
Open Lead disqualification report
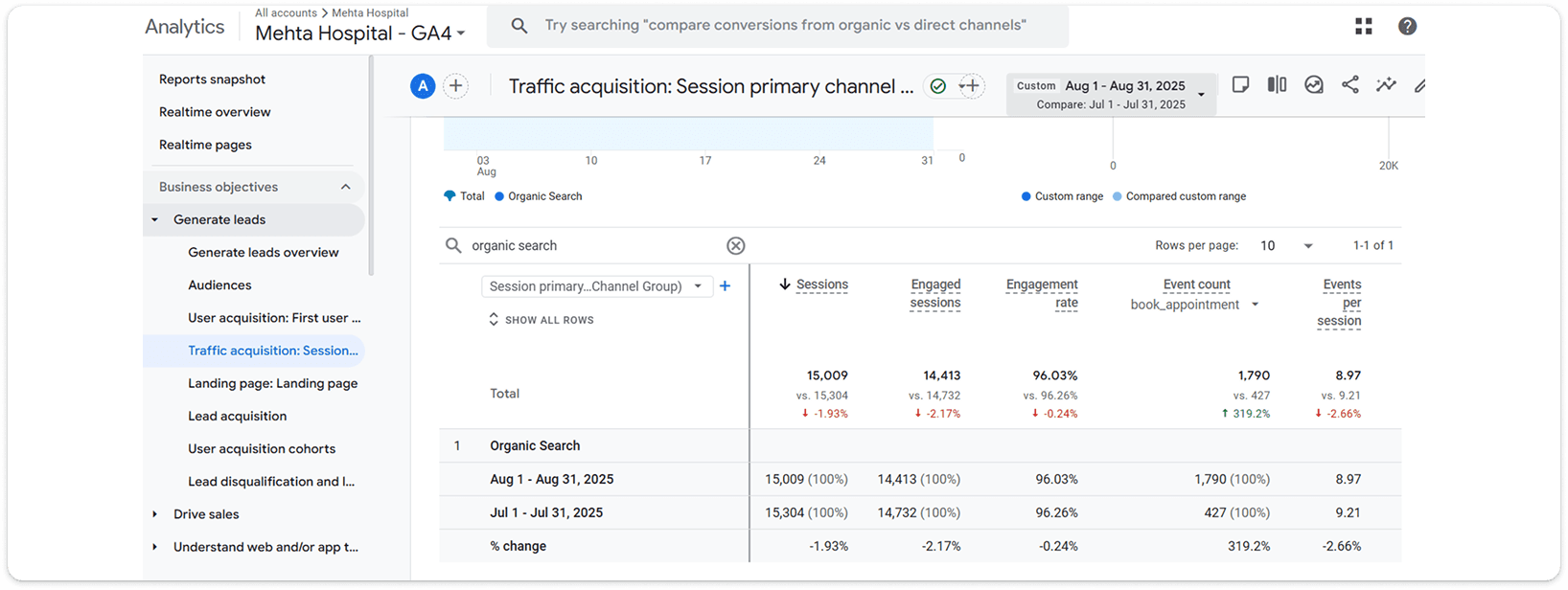point(271,481)
